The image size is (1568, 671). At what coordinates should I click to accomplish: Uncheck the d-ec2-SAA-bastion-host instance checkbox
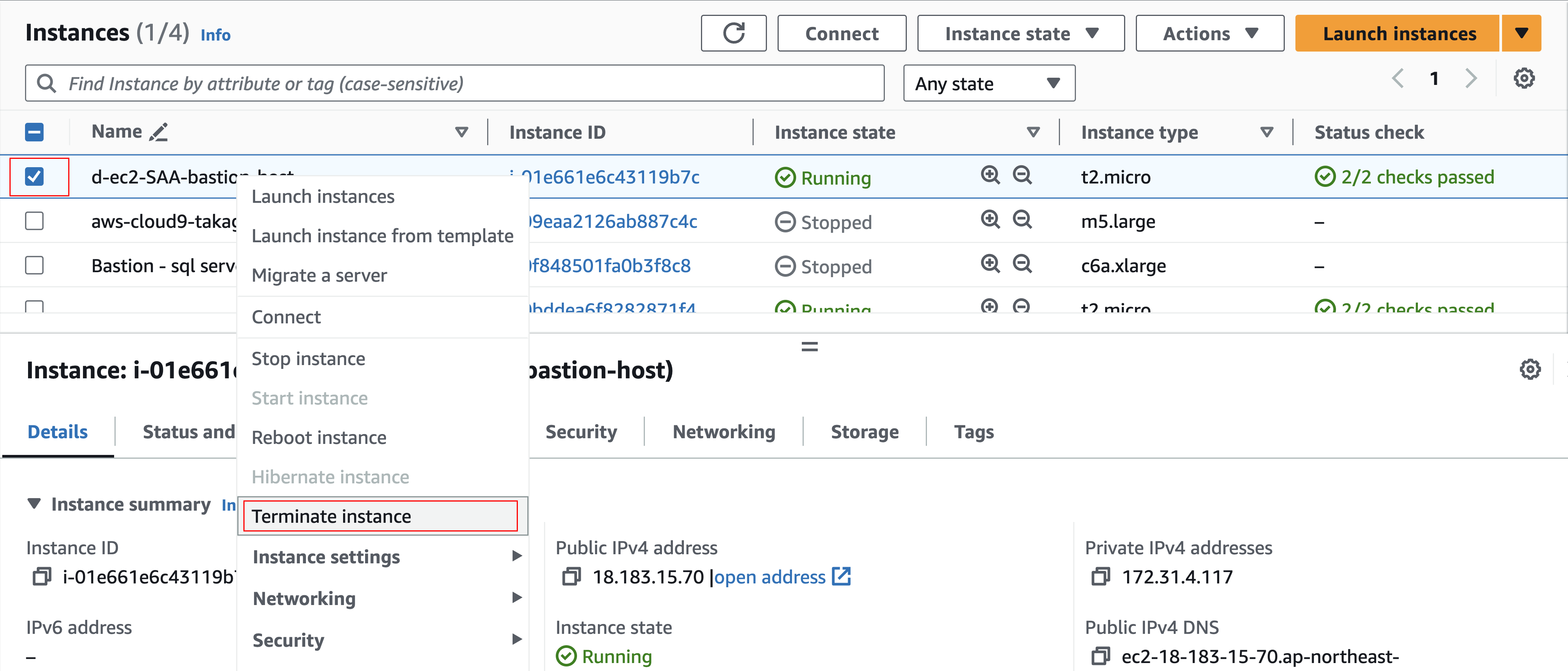pos(35,177)
